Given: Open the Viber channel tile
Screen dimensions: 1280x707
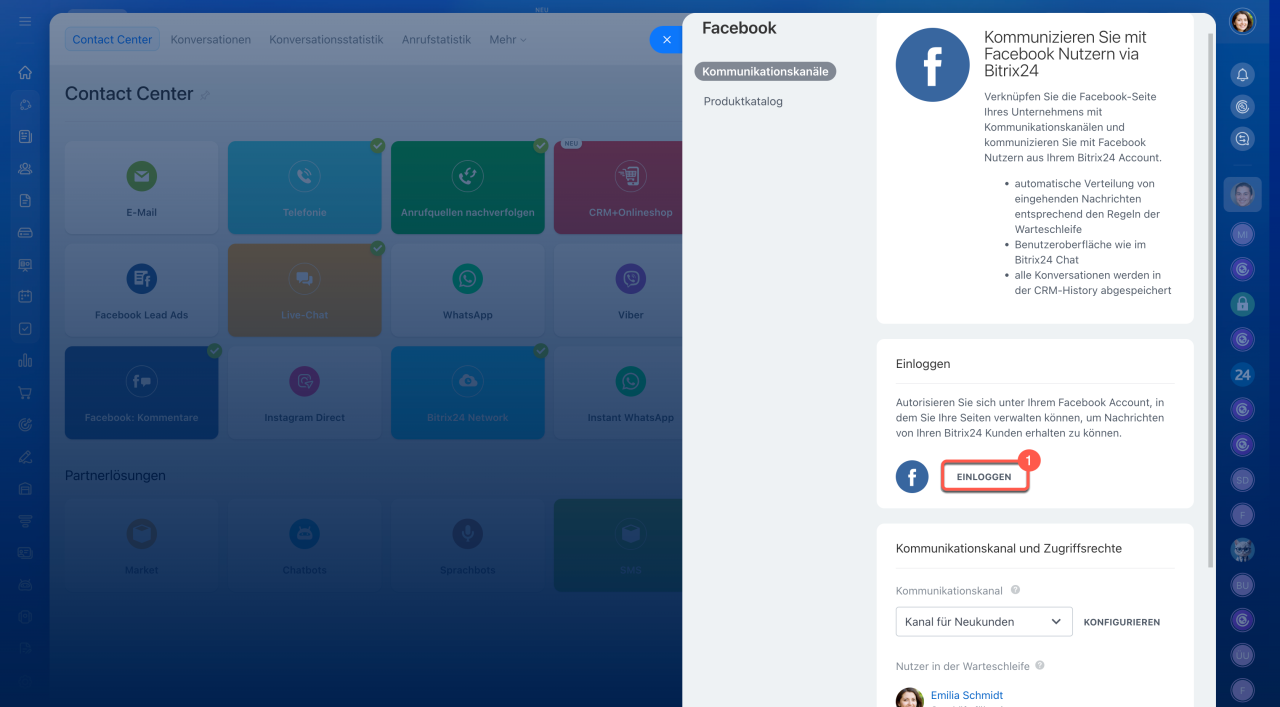Looking at the screenshot, I should 618,290.
